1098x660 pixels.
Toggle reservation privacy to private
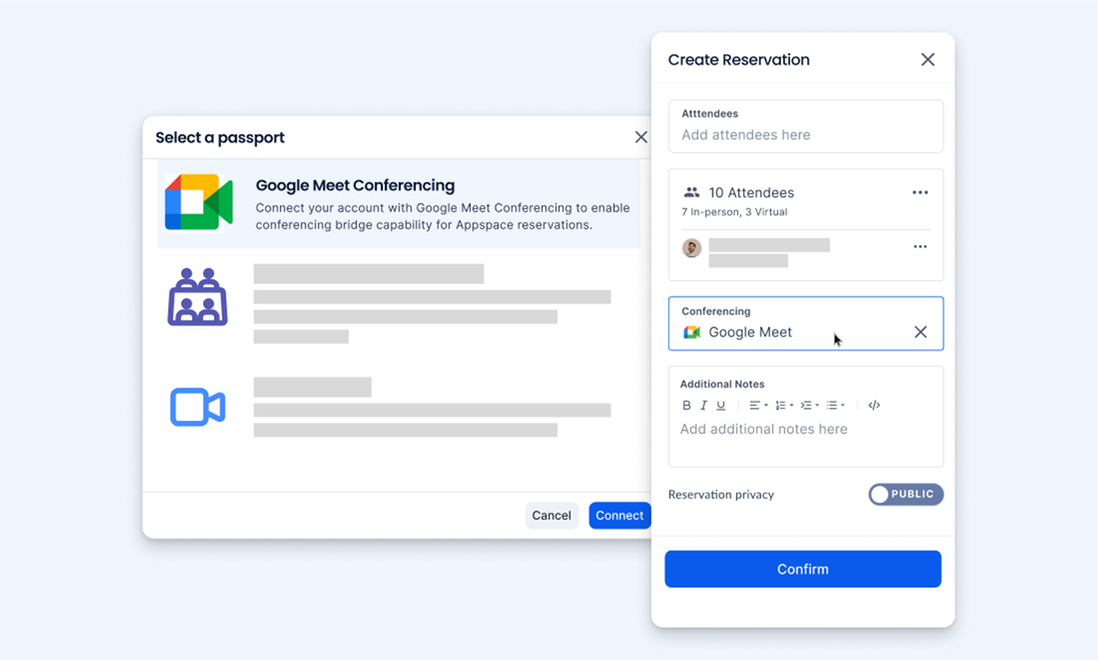tap(906, 494)
